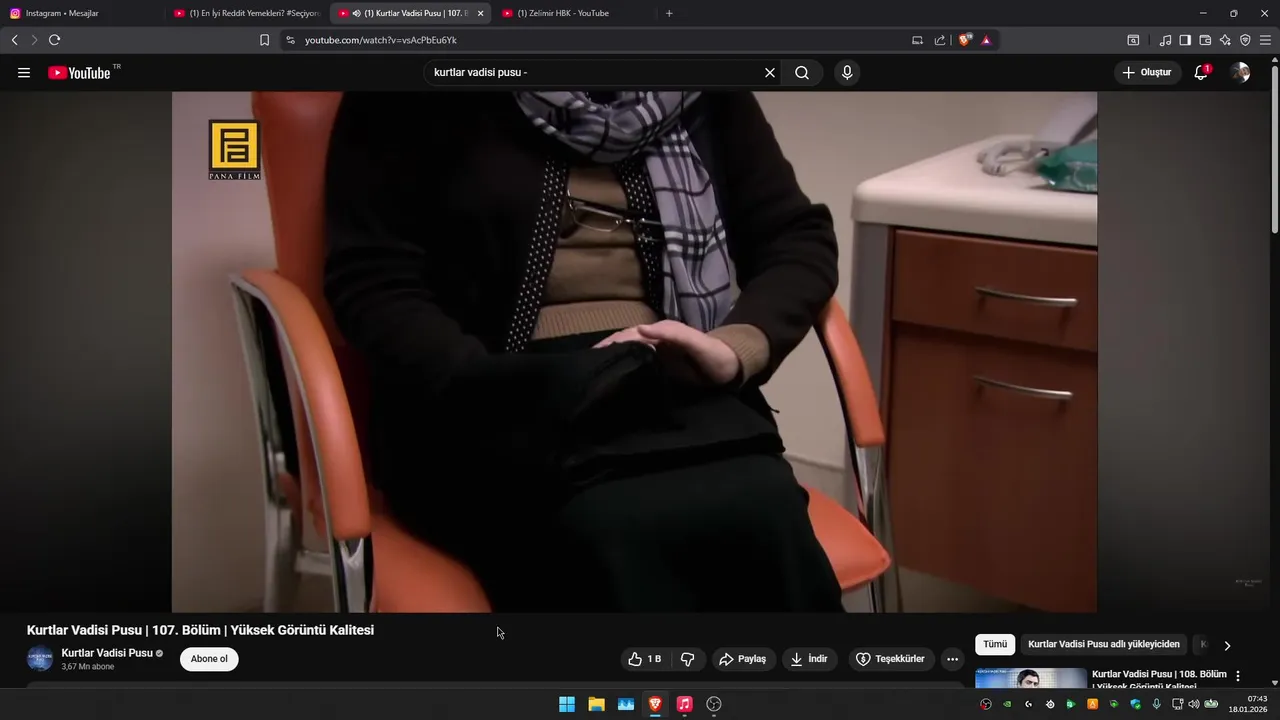
Task: Open YouTube notifications bell
Action: point(1201,73)
